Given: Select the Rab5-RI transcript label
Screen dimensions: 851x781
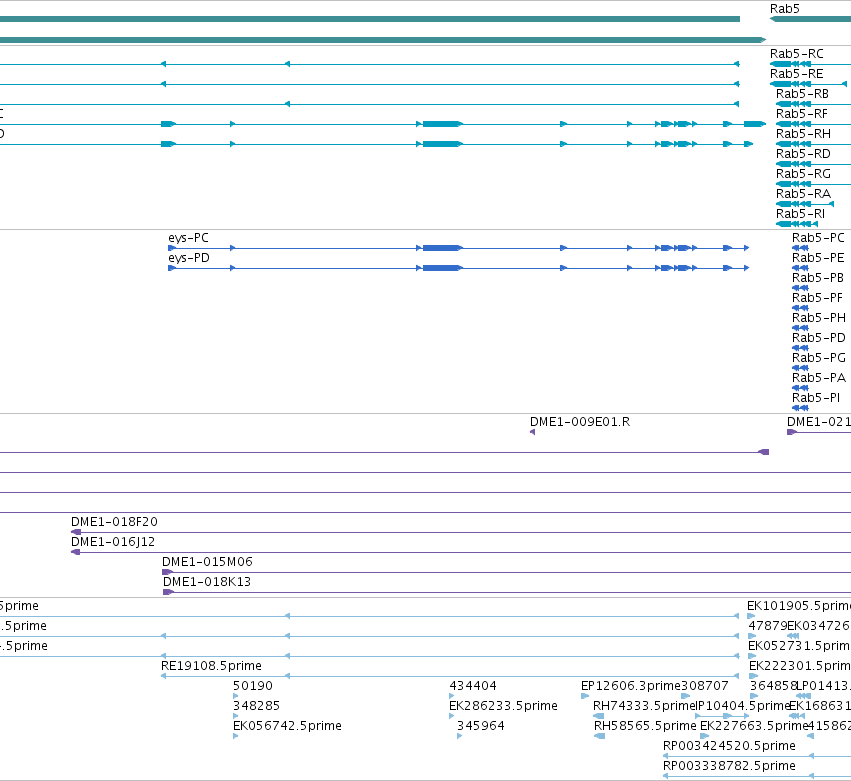Looking at the screenshot, I should [x=800, y=214].
